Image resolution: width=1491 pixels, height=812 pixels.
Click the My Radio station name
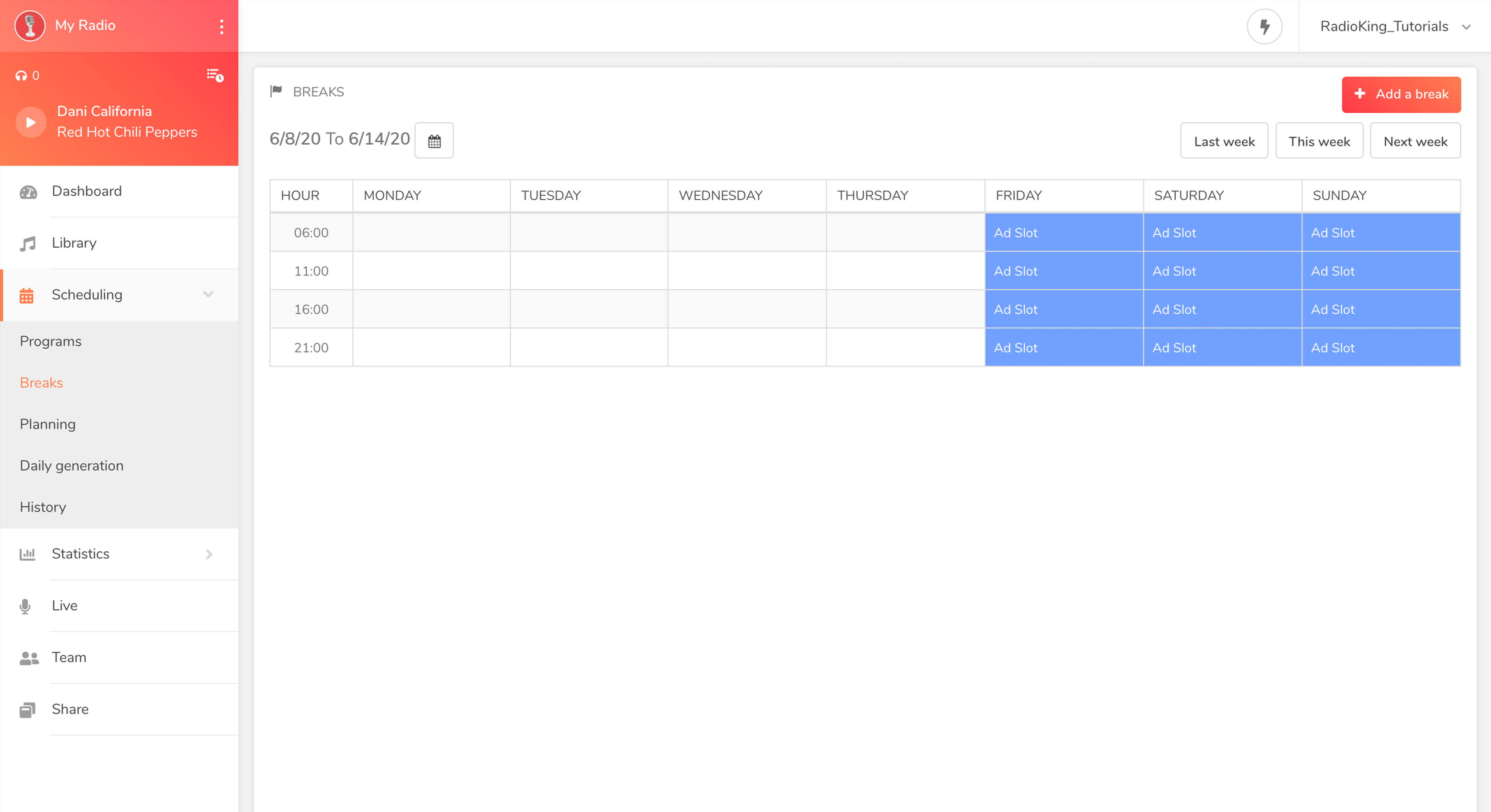point(85,25)
